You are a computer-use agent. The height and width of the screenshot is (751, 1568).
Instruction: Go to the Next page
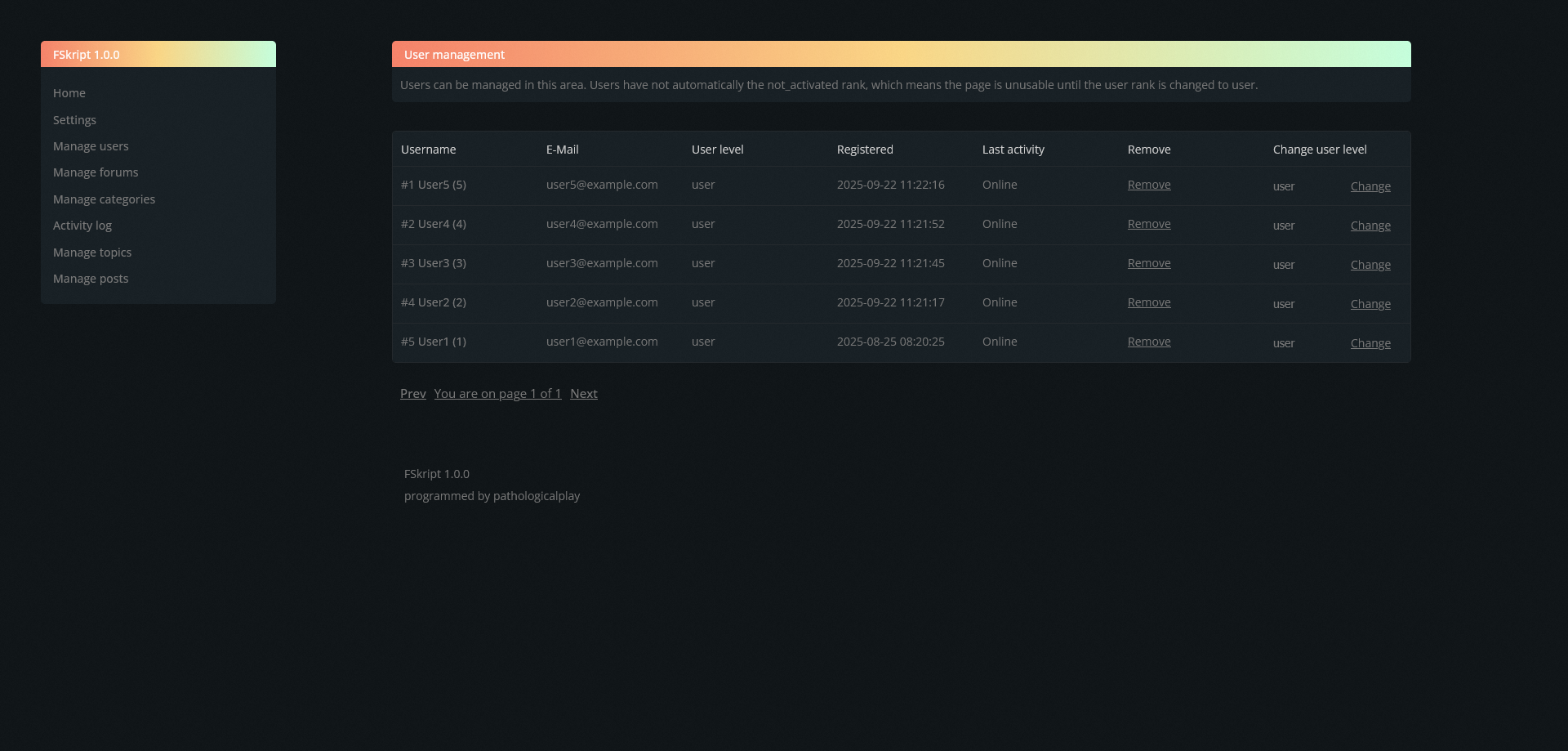coord(583,394)
